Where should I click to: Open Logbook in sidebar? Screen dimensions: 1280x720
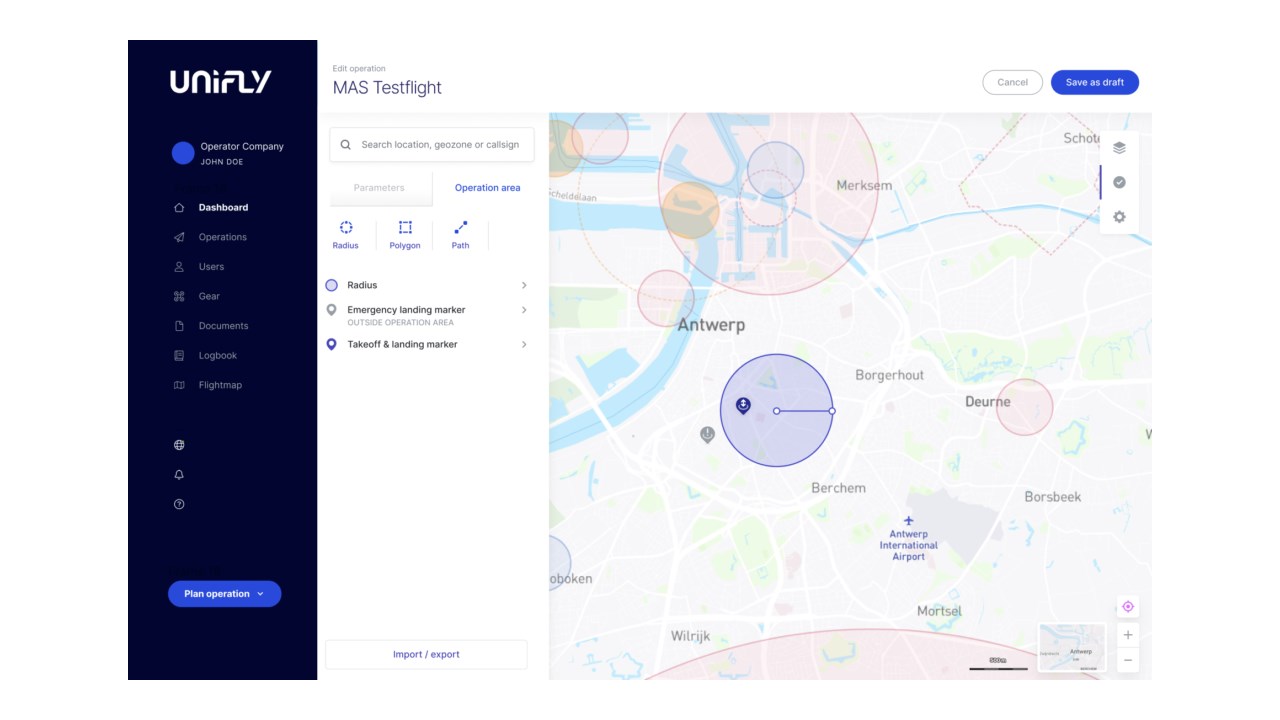(218, 355)
